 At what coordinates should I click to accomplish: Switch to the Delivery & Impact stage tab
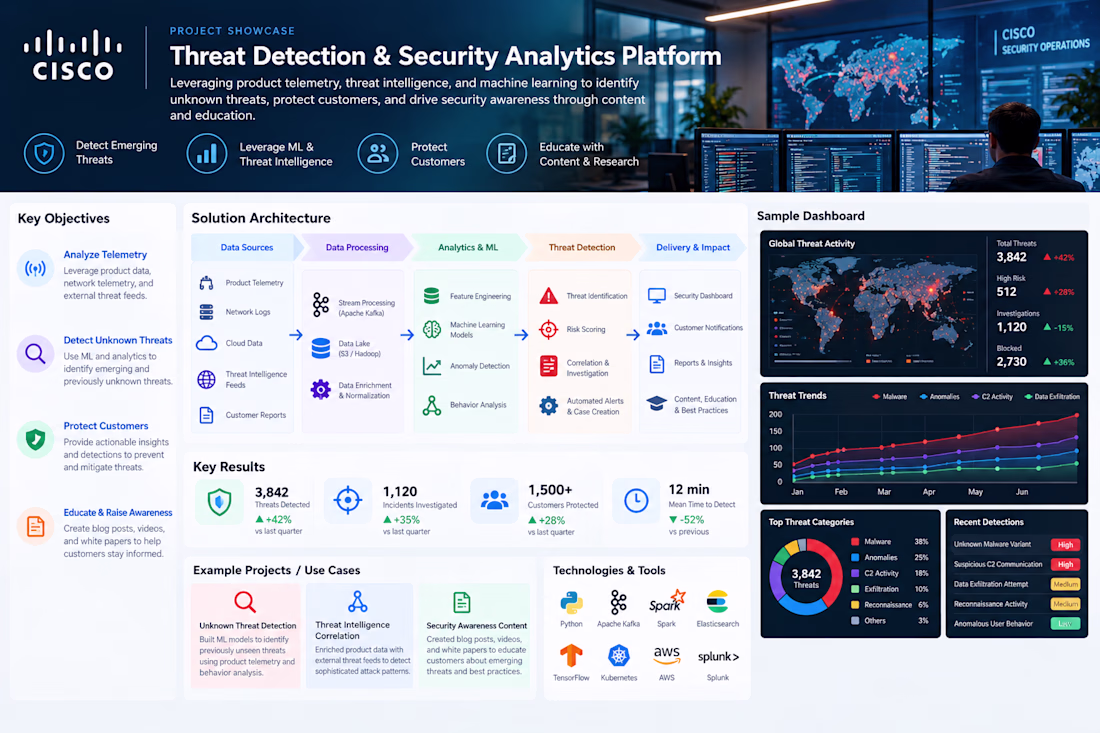[692, 248]
